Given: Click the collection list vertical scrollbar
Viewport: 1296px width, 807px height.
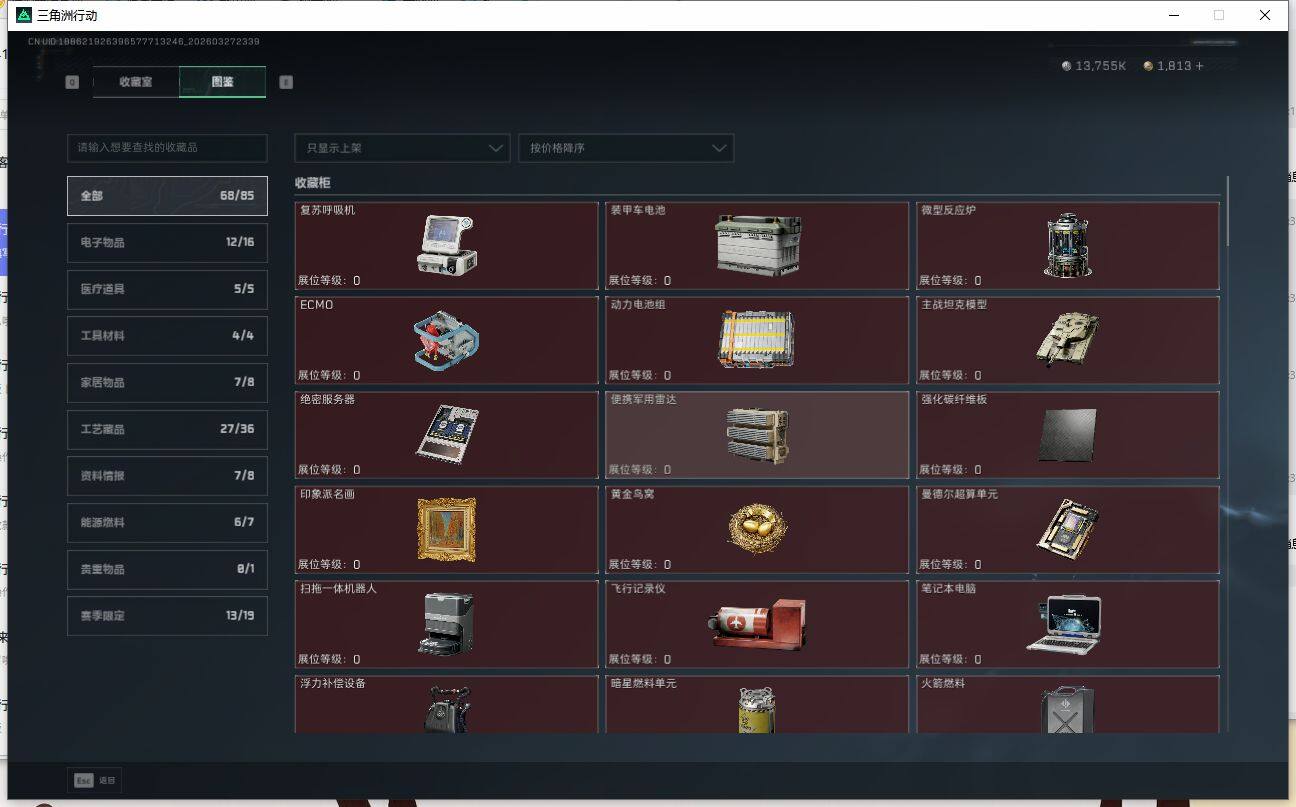Looking at the screenshot, I should 1227,210.
